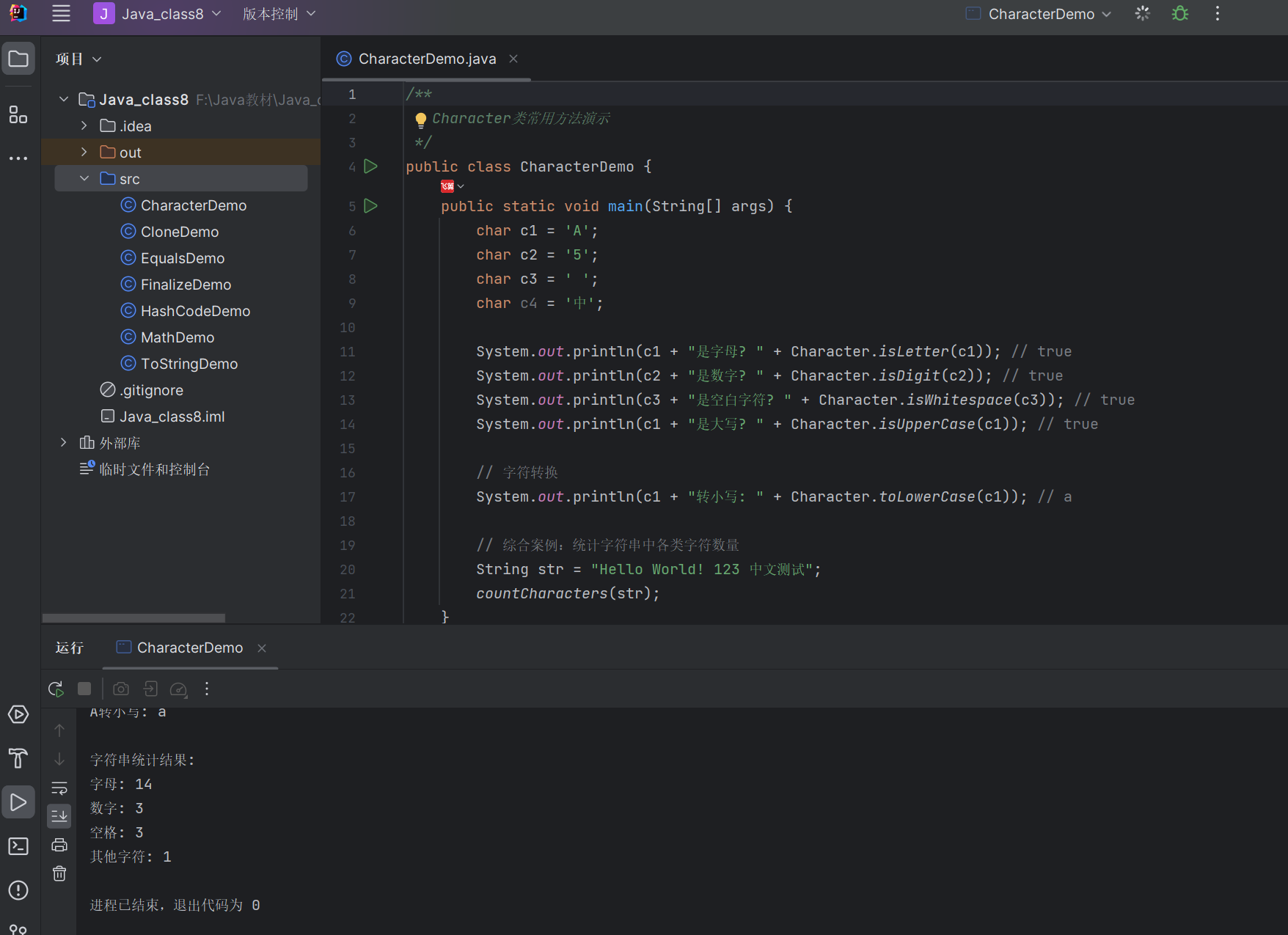Open the Problems tool window icon
1288x935 pixels.
pos(18,890)
